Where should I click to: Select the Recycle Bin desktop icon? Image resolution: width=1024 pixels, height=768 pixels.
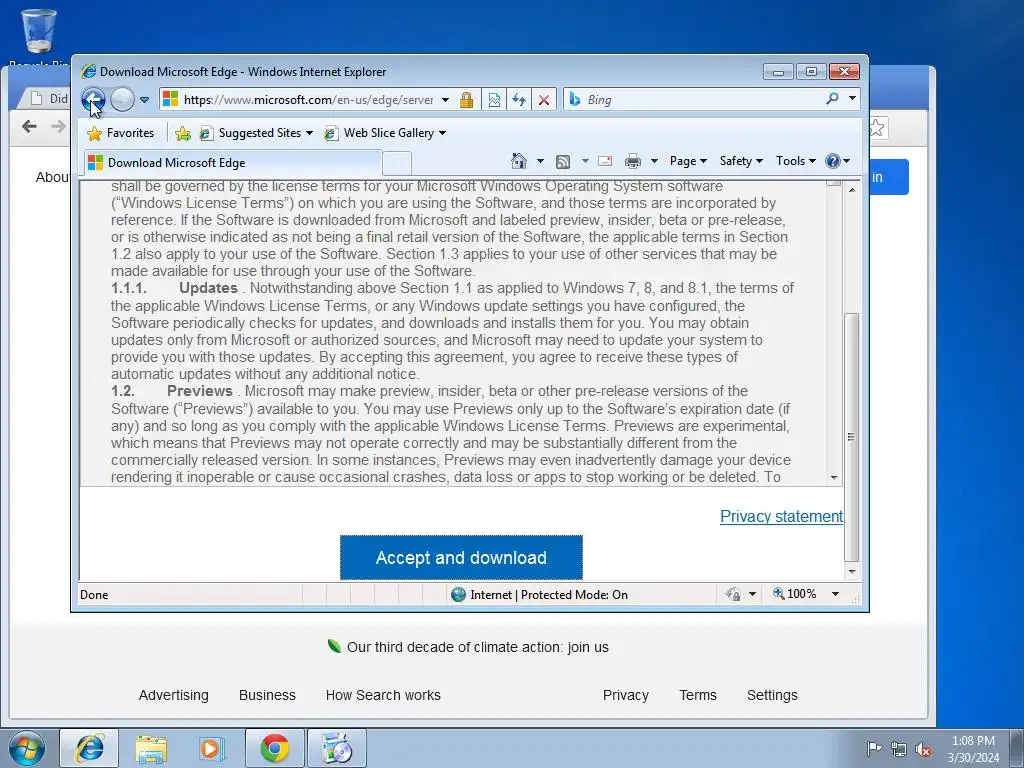click(x=39, y=38)
